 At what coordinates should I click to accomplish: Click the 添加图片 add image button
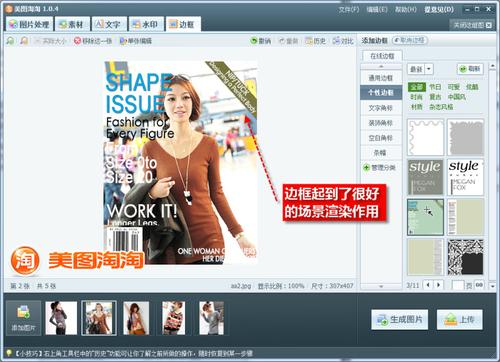click(x=23, y=318)
